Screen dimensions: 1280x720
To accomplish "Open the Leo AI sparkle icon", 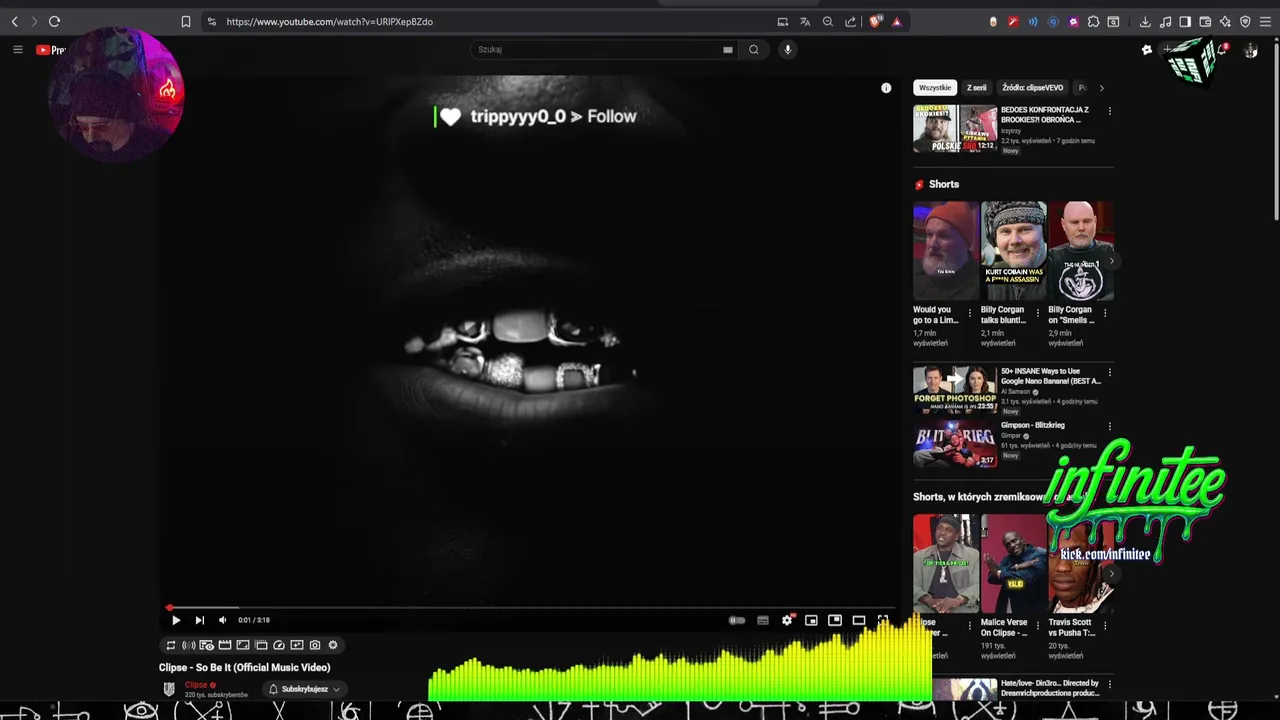I will 1225,21.
